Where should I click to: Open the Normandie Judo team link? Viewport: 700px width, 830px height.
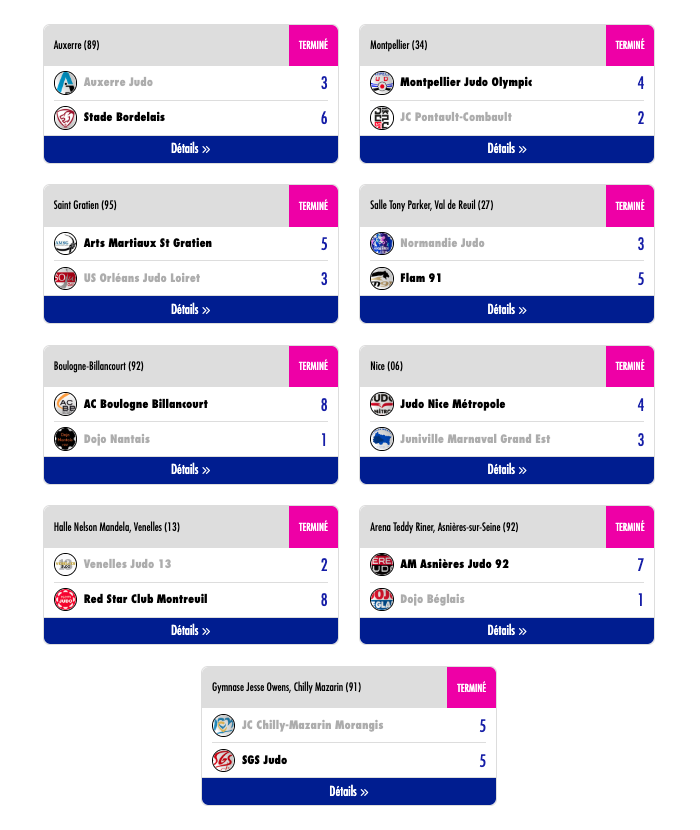click(442, 243)
